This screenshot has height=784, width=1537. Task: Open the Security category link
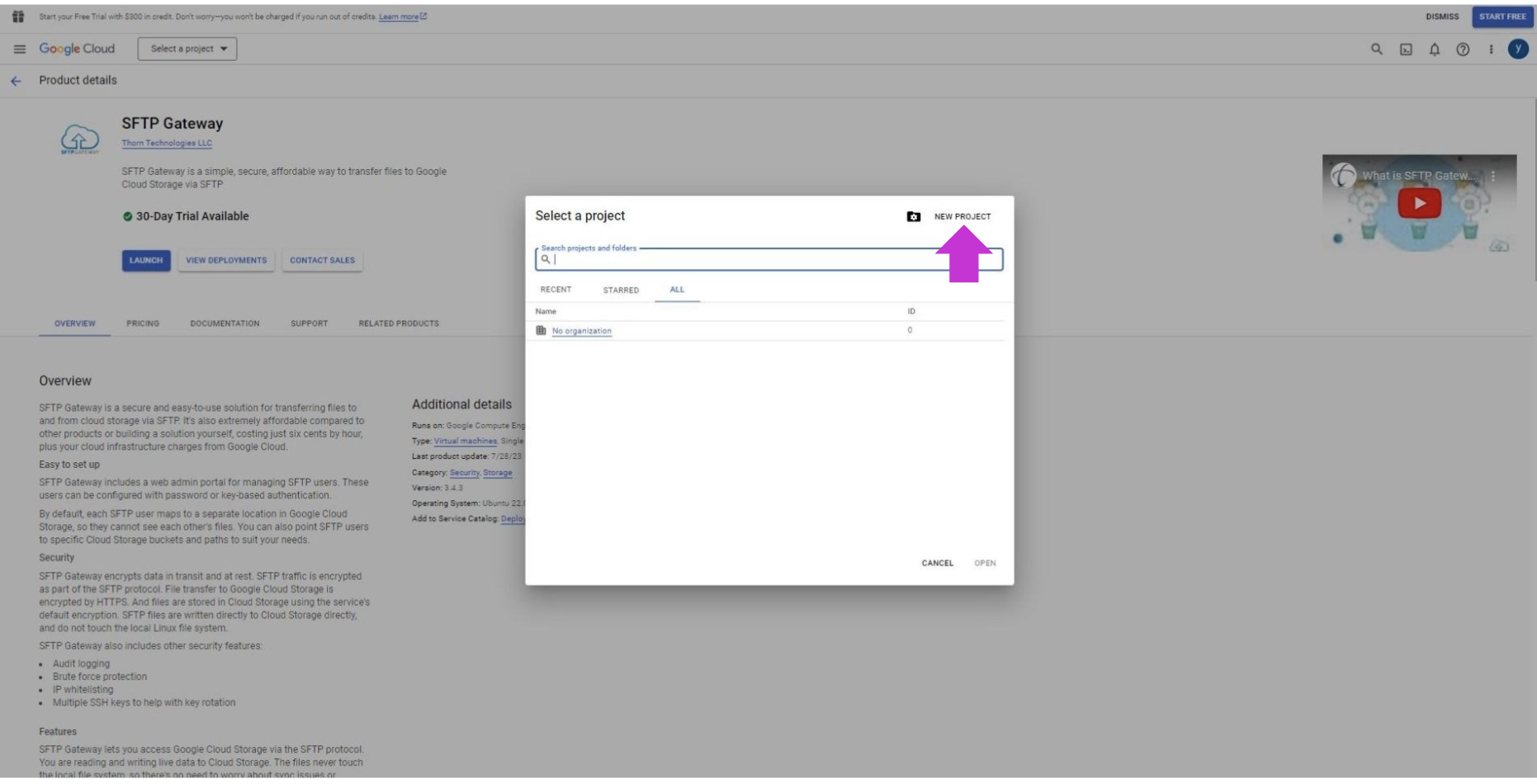pyautogui.click(x=464, y=473)
